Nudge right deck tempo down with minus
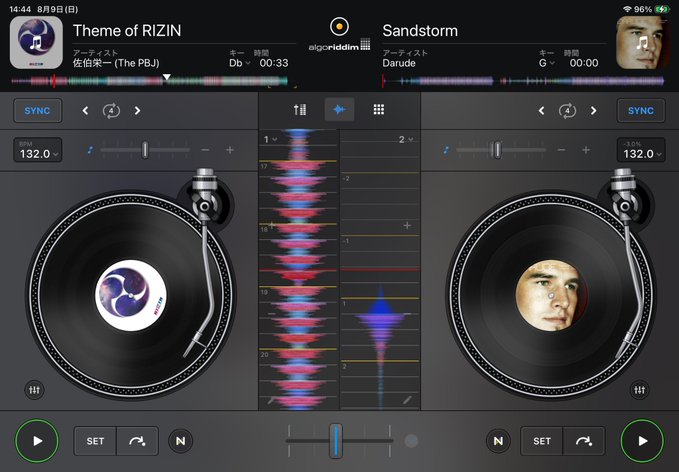The image size is (679, 472). pos(561,150)
